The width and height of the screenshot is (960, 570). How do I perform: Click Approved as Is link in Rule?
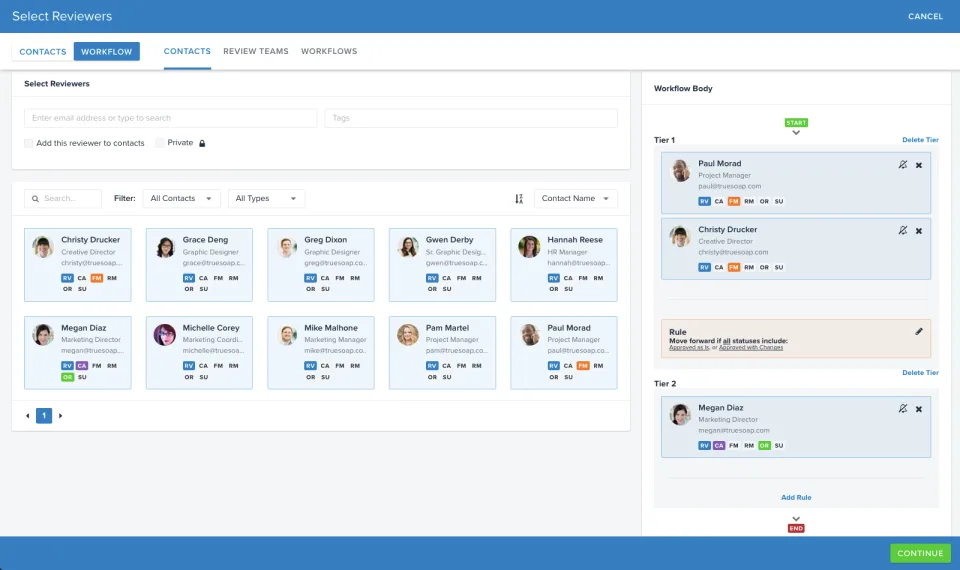click(689, 348)
